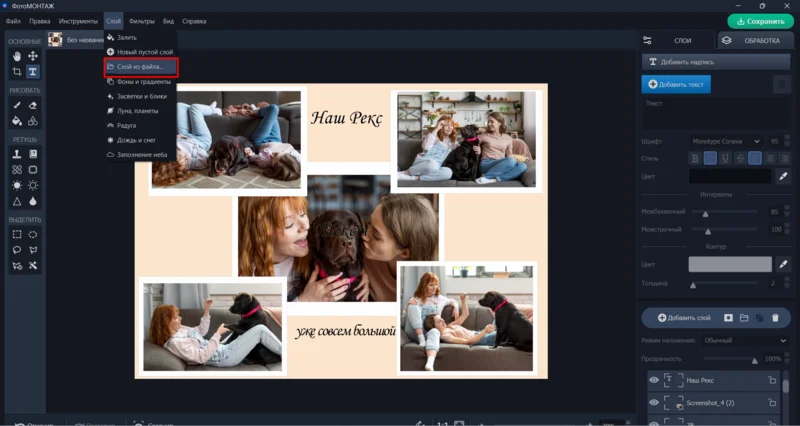Switch to the Обработка tab
The height and width of the screenshot is (426, 800).
point(758,40)
